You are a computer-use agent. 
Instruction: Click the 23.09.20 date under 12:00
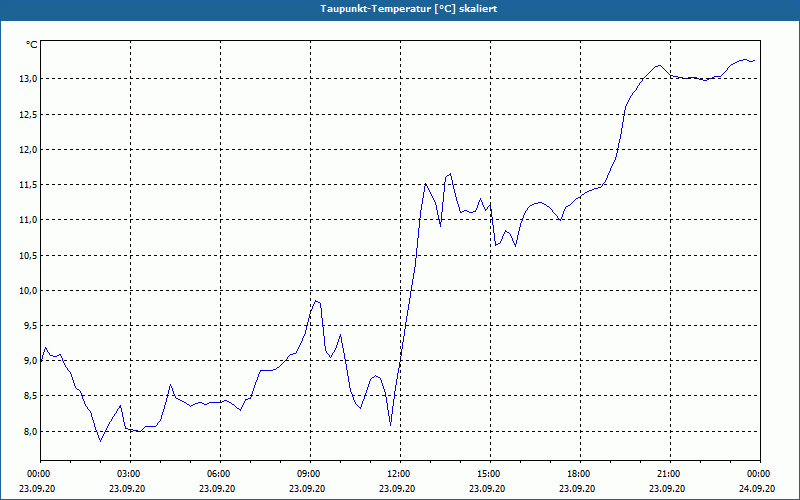point(397,488)
